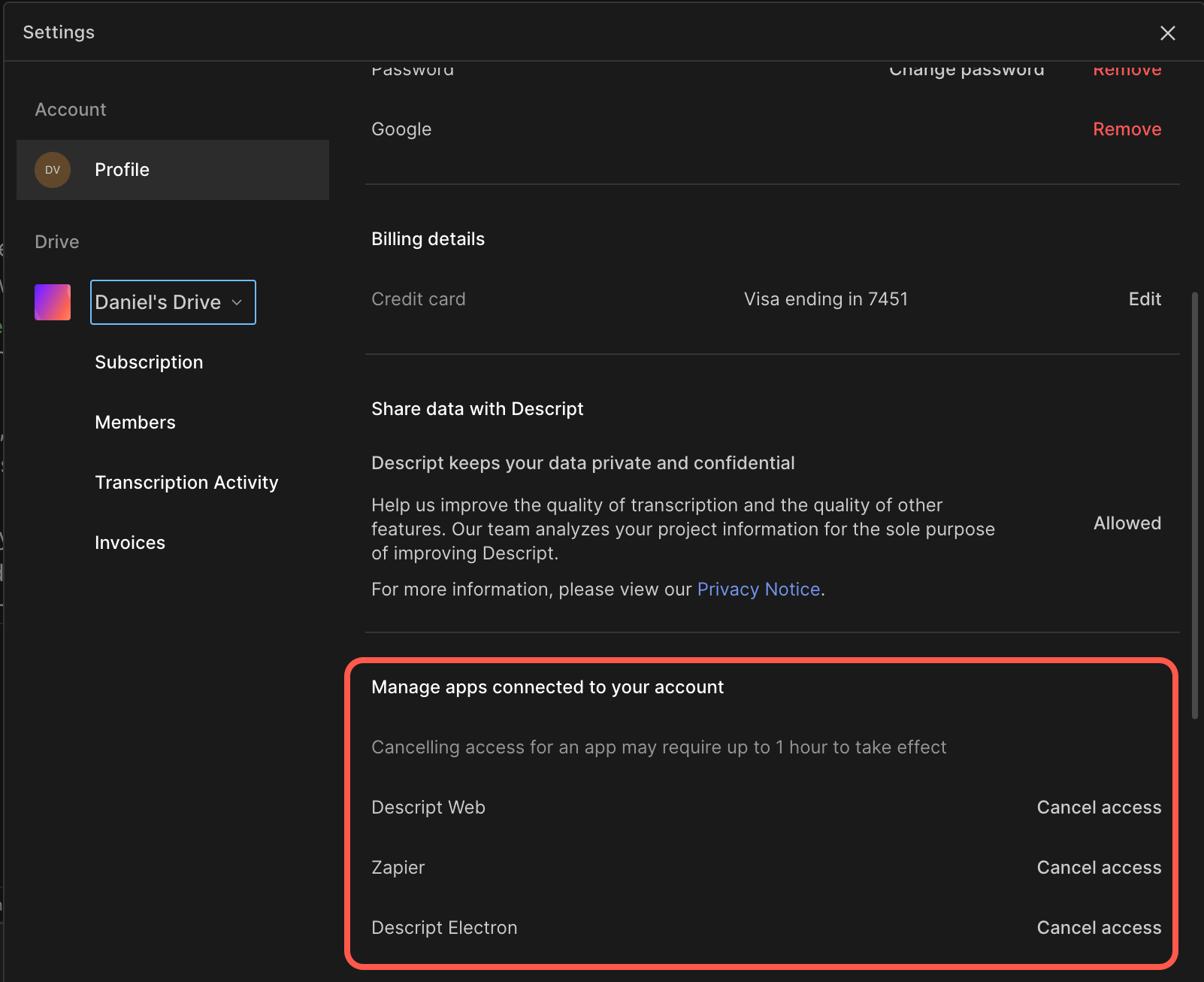Open the Subscription page

tap(149, 362)
